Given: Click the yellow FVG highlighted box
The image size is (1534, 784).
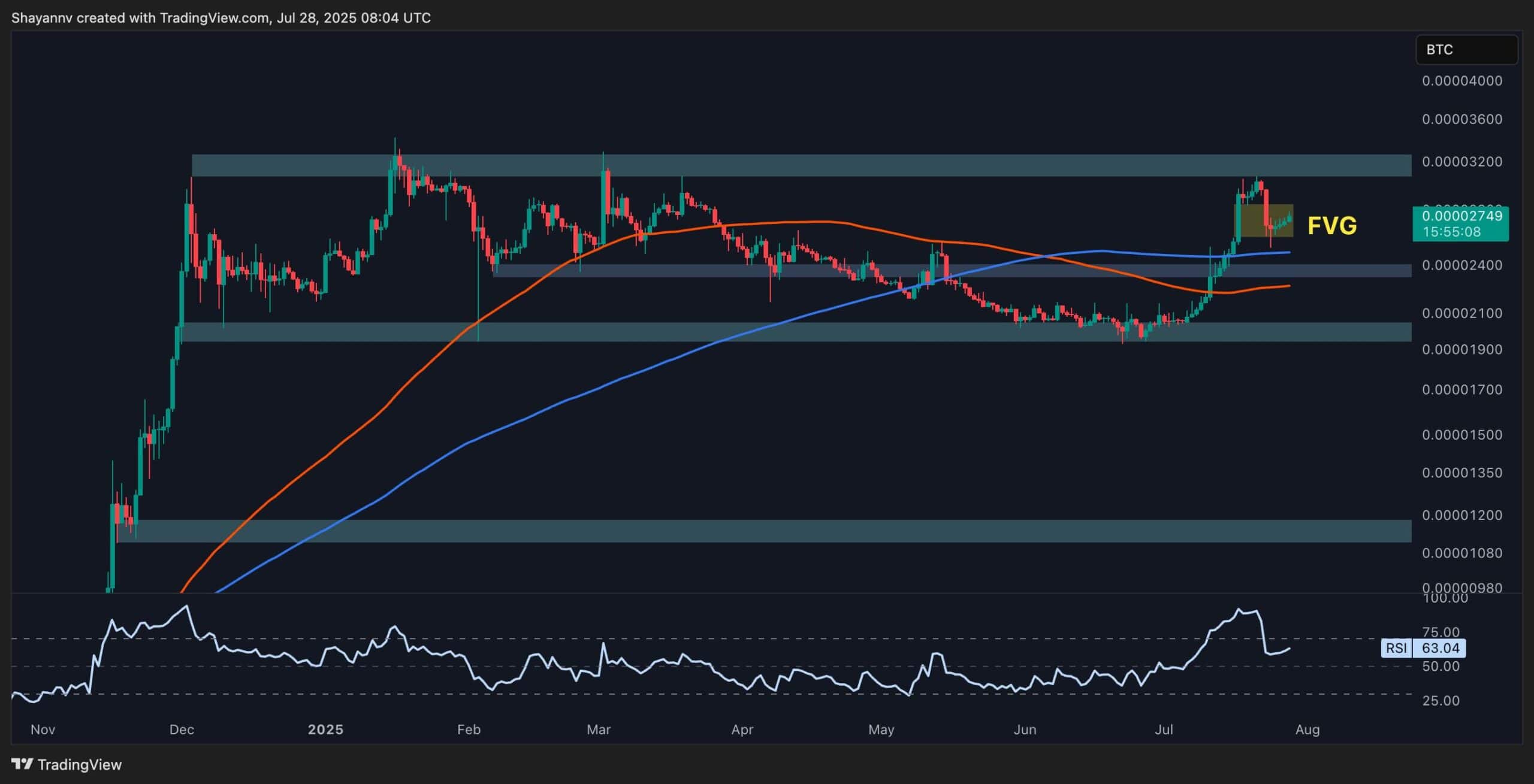Looking at the screenshot, I should point(1254,221).
